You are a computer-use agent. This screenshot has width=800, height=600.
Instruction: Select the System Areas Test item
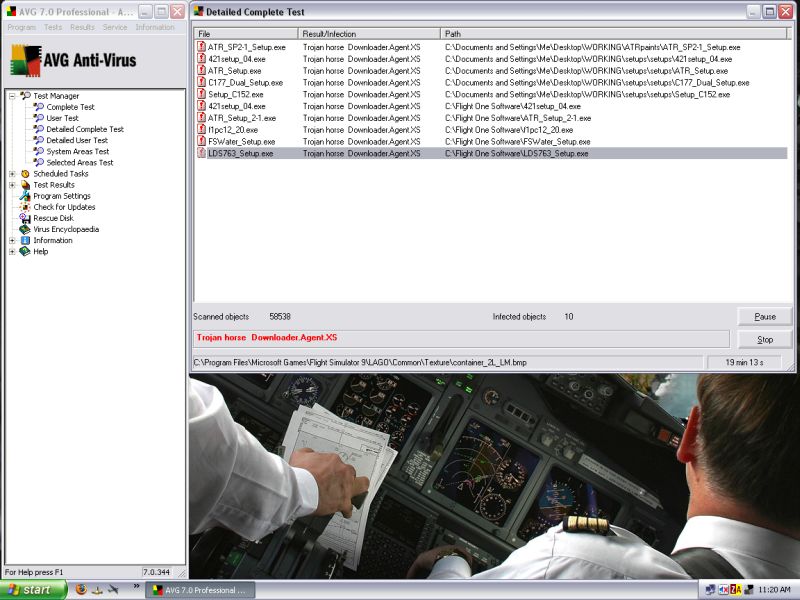(x=77, y=152)
